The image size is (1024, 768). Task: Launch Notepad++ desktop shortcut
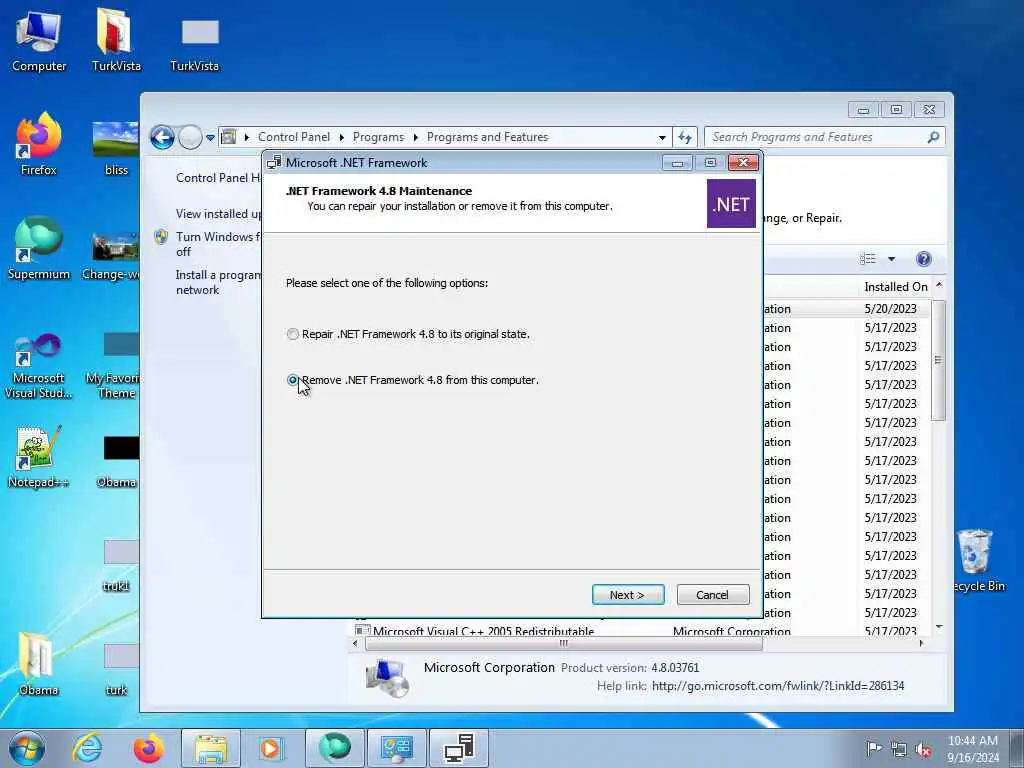(x=38, y=457)
